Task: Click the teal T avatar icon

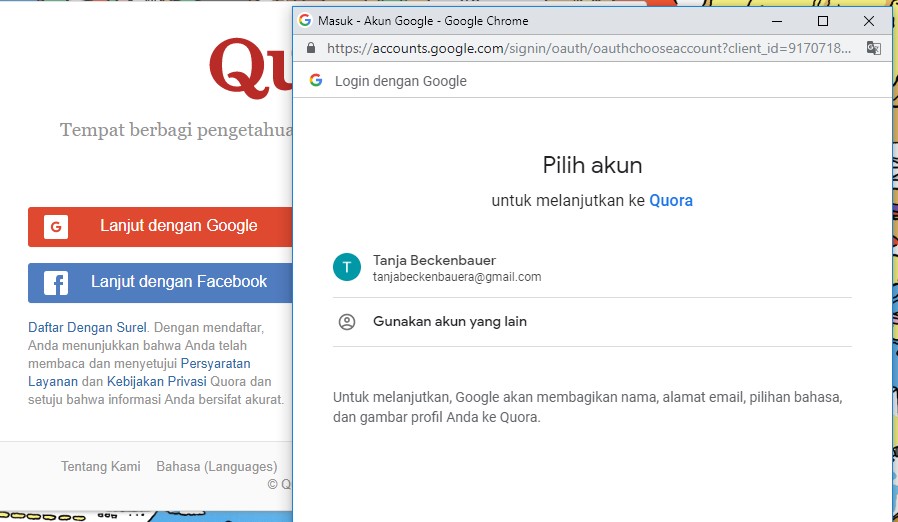Action: coord(346,267)
